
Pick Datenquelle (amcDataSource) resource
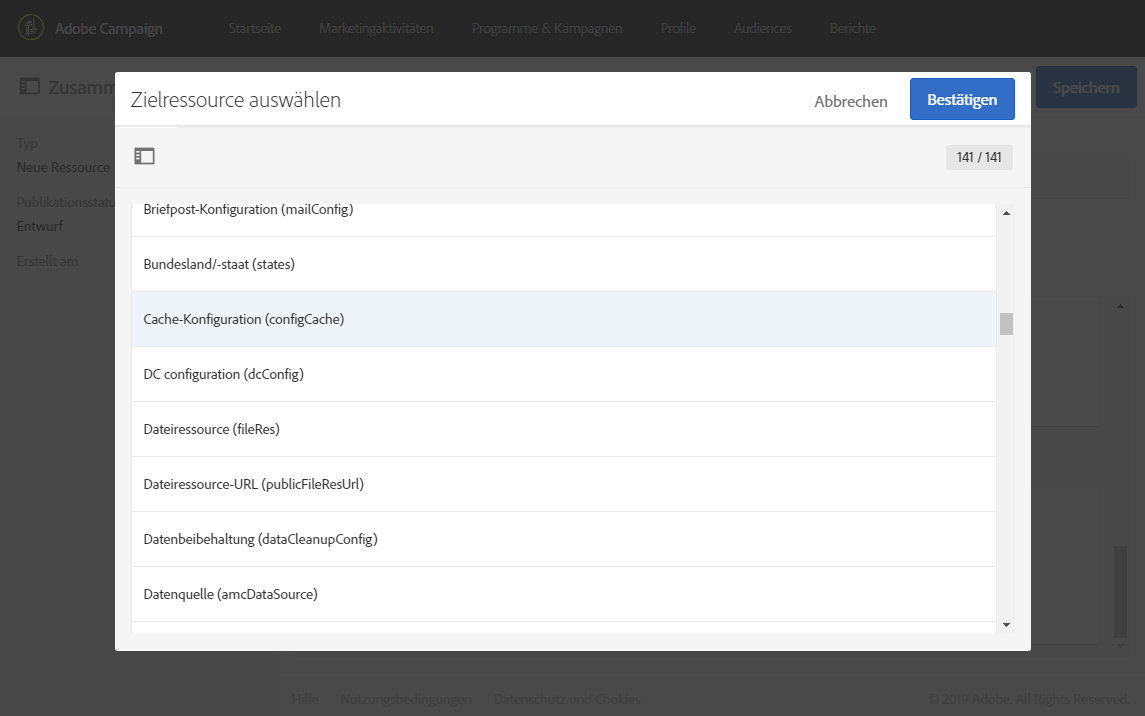tap(563, 594)
